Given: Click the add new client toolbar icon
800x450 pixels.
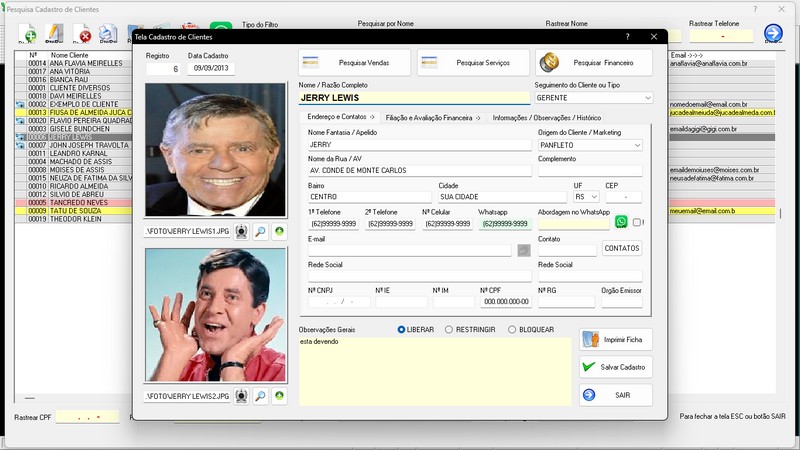Looking at the screenshot, I should coord(27,34).
